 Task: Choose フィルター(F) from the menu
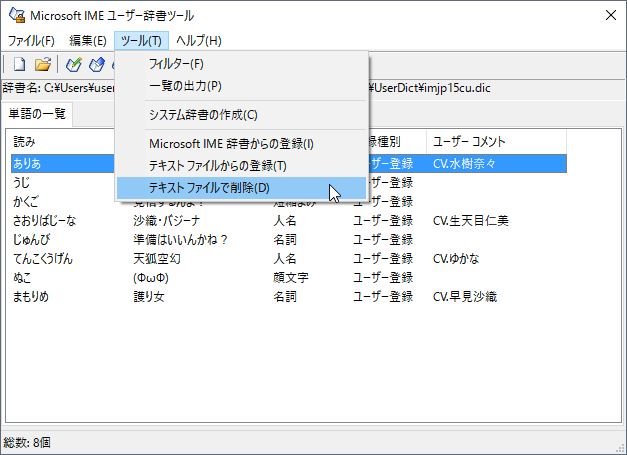(x=242, y=64)
